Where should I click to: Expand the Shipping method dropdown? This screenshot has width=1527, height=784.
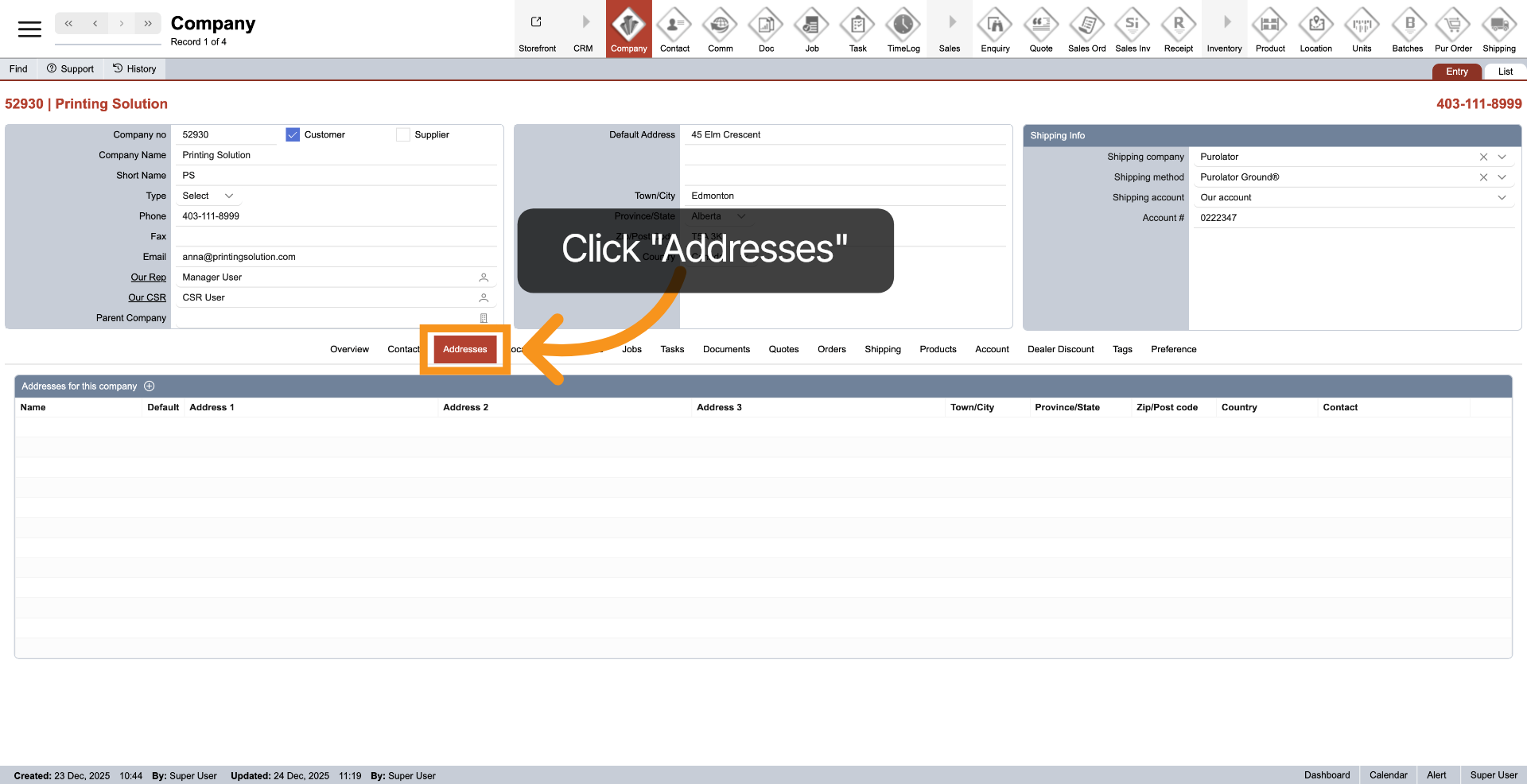[x=1502, y=177]
